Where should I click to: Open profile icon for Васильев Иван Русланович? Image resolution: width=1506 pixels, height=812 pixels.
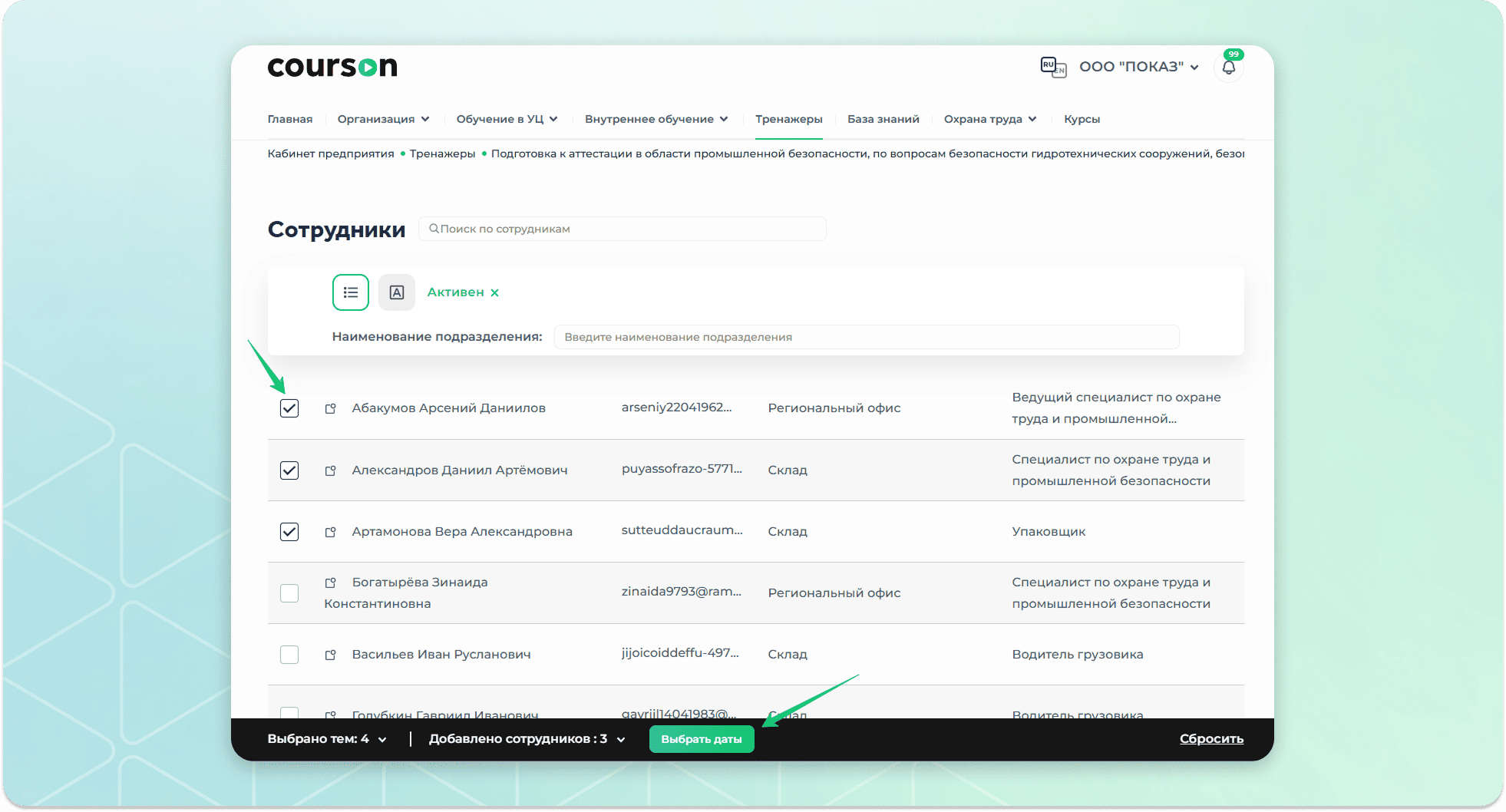tap(331, 655)
